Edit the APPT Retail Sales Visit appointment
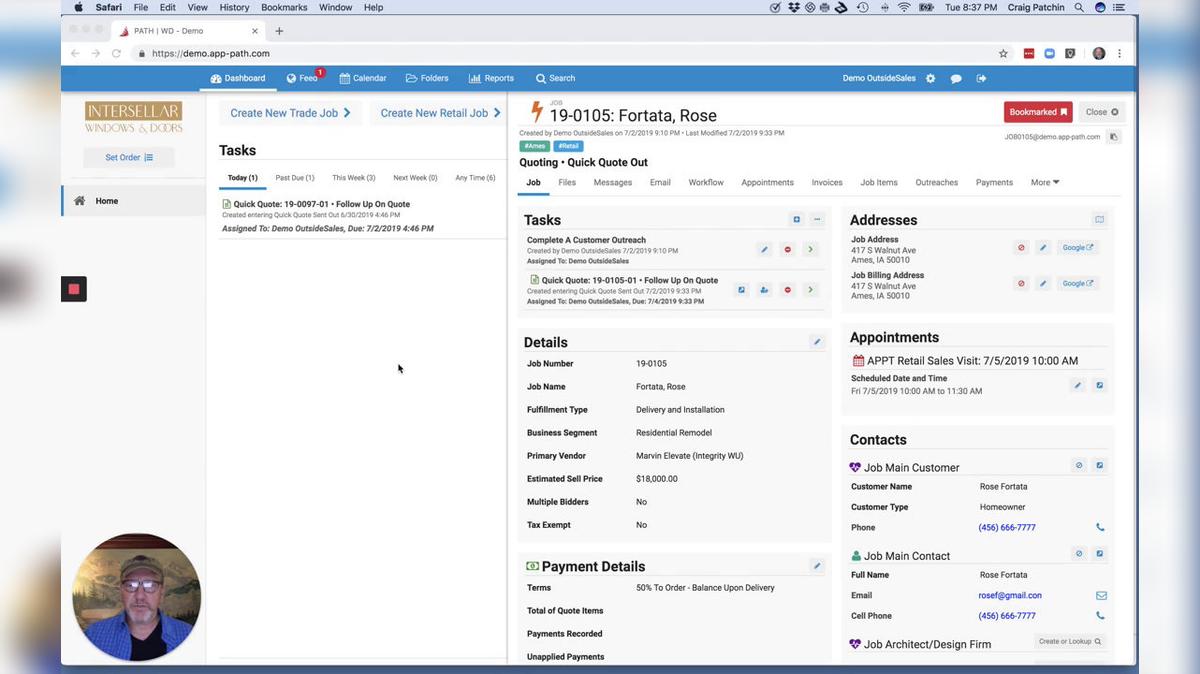 tap(1078, 385)
